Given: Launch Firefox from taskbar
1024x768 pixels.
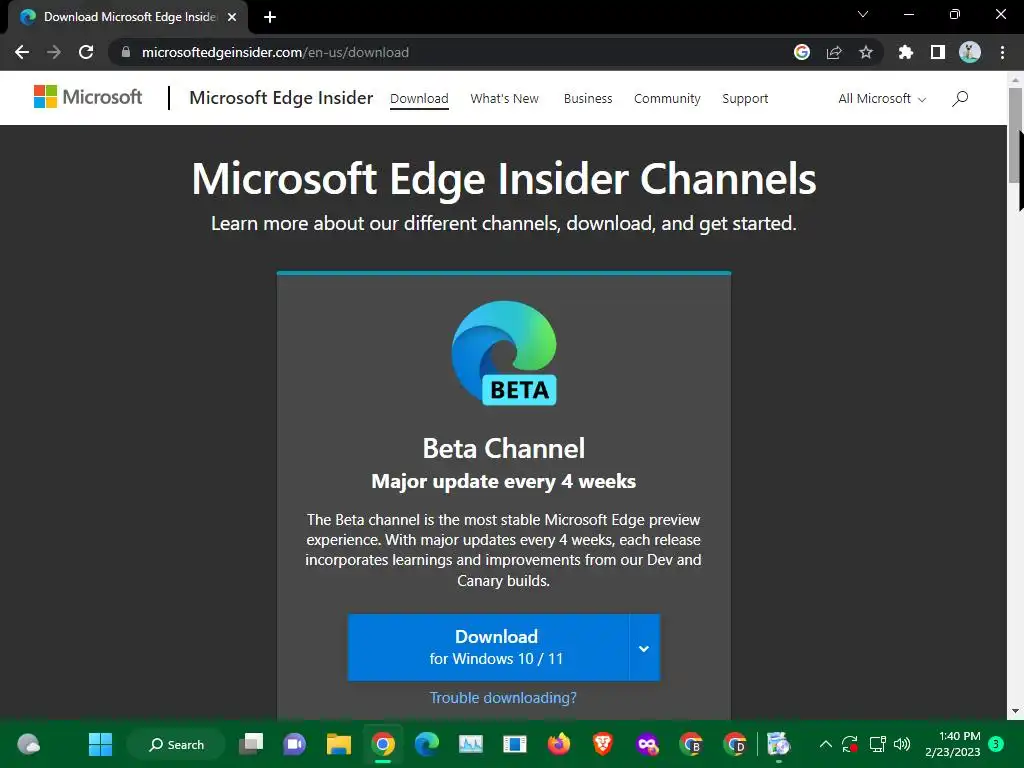Looking at the screenshot, I should tap(559, 744).
